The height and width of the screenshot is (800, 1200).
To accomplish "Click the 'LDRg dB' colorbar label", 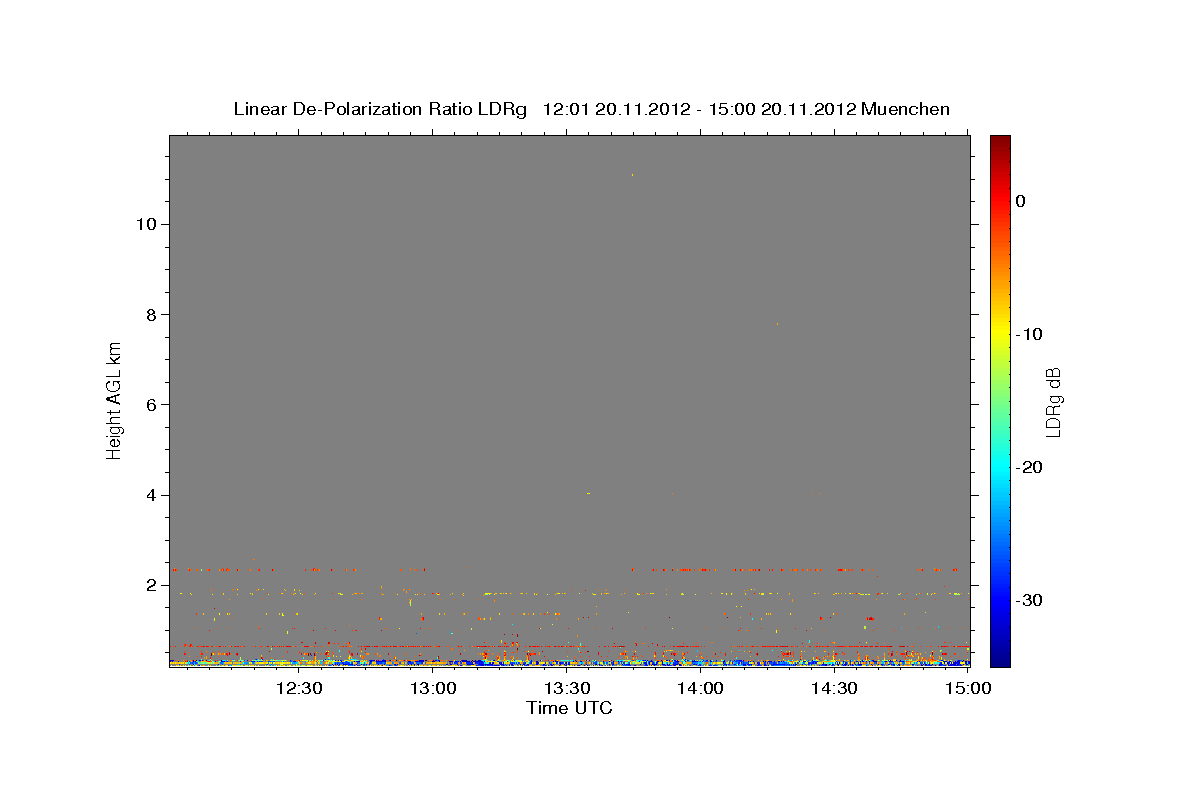I will [1053, 402].
